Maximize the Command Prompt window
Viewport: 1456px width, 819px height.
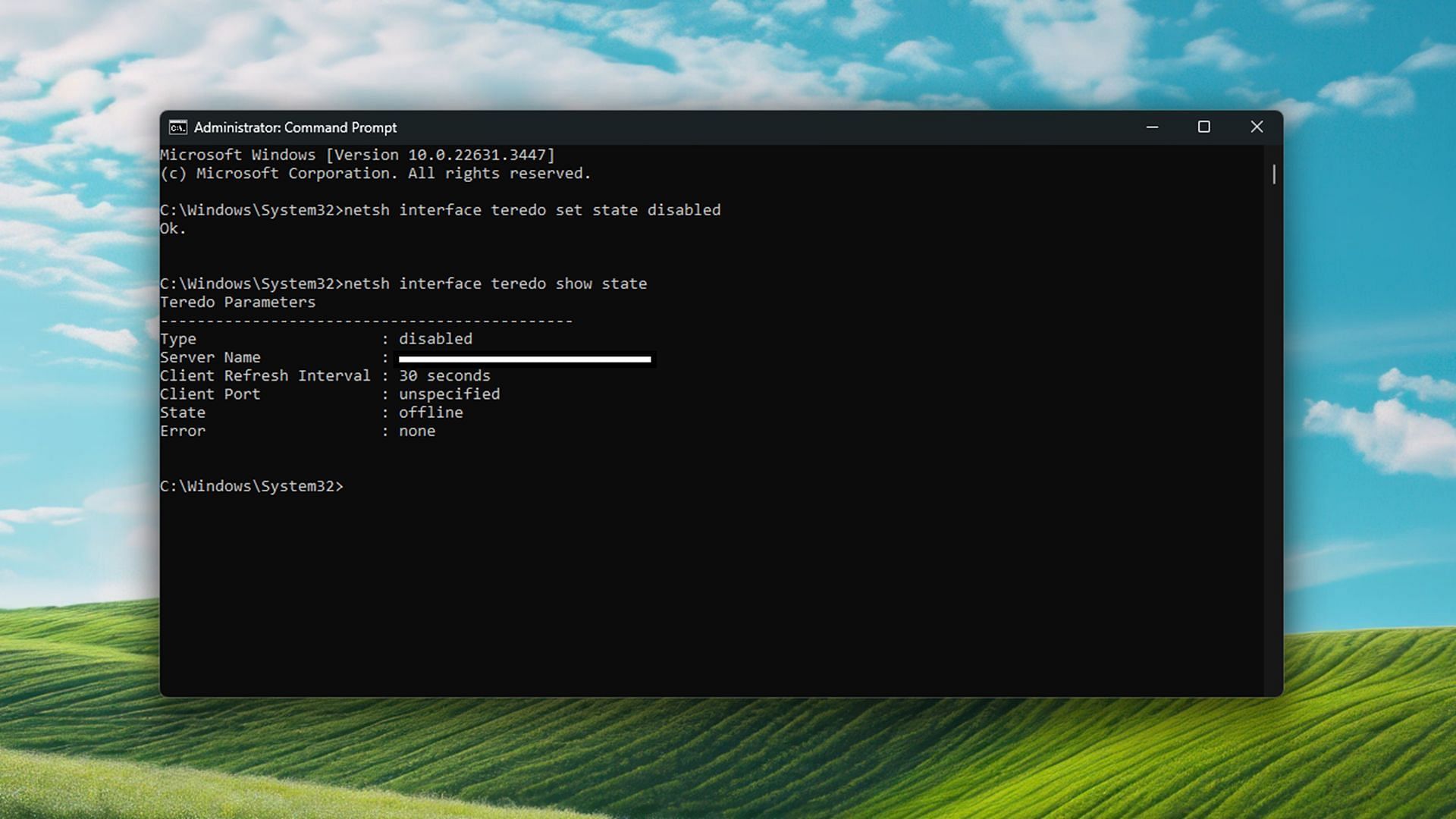click(1203, 127)
